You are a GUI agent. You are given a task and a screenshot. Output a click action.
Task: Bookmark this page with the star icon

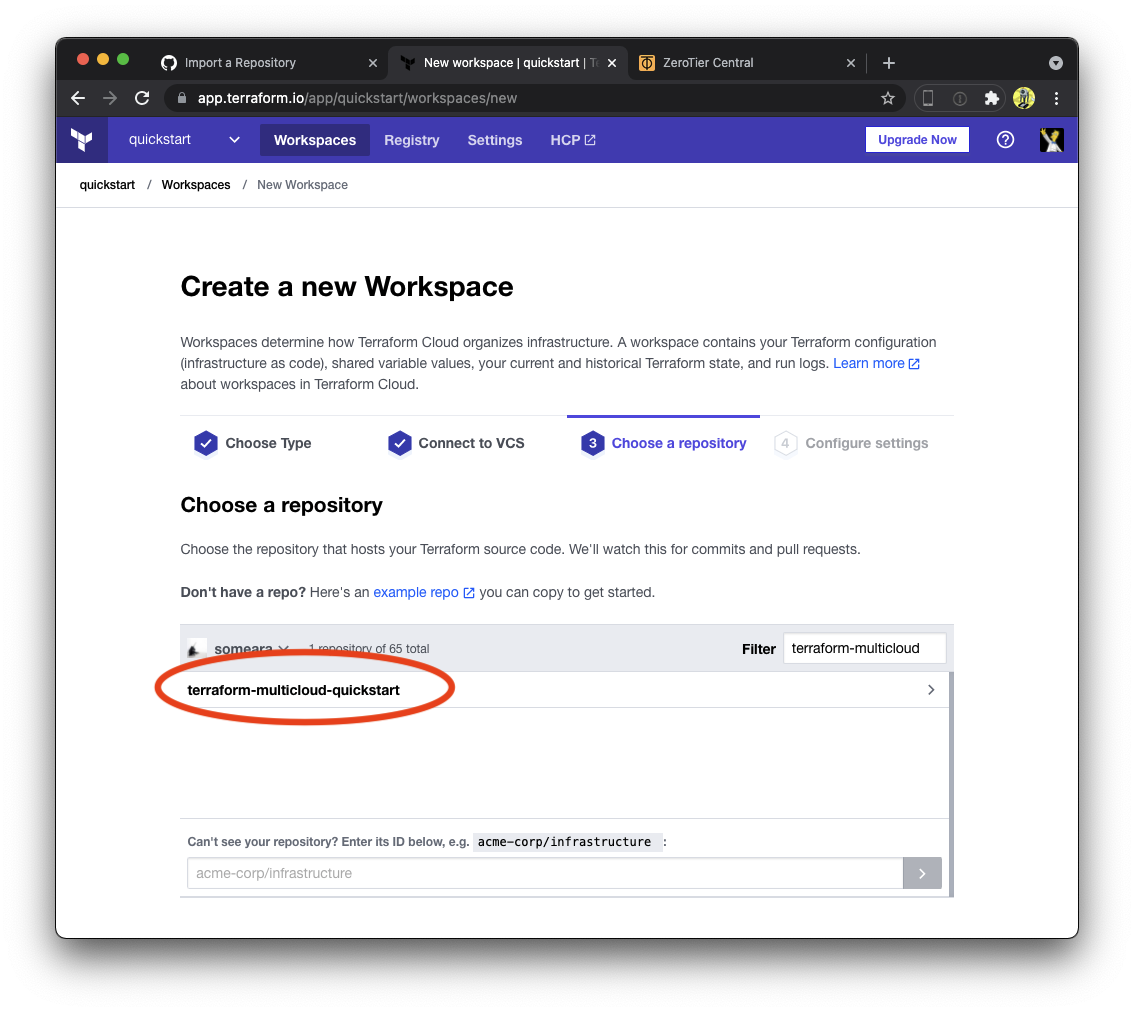tap(887, 98)
